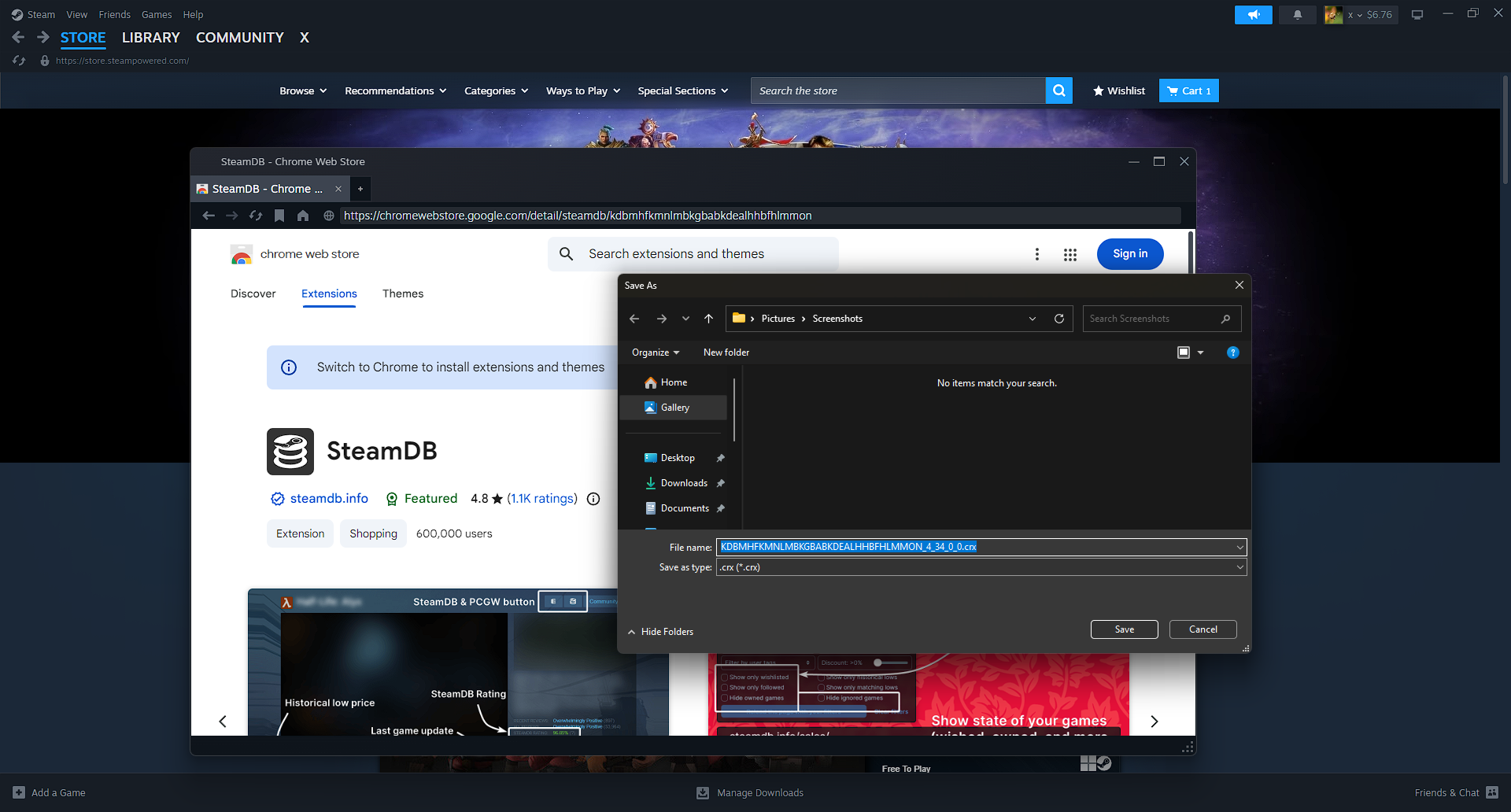The image size is (1511, 812).
Task: Click the chrome web store logo
Action: pos(242,254)
